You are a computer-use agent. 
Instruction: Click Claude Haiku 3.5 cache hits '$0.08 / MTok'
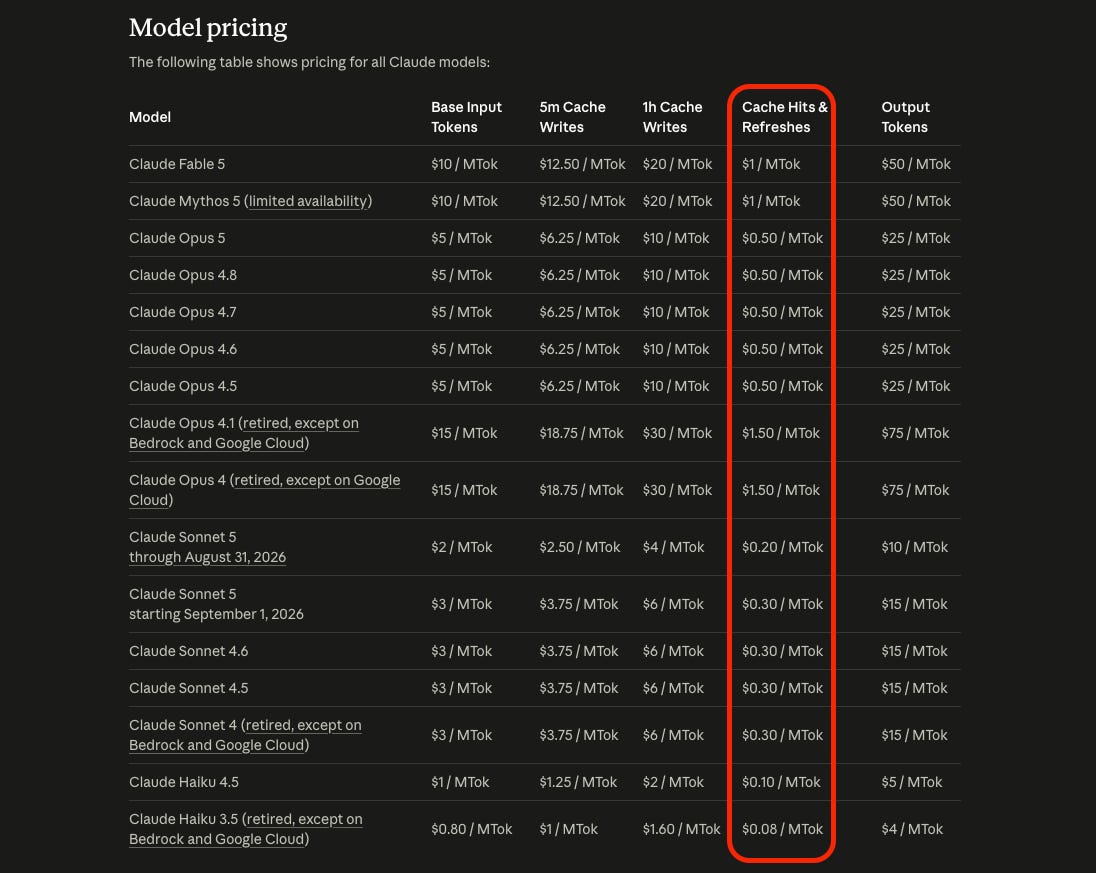[783, 830]
